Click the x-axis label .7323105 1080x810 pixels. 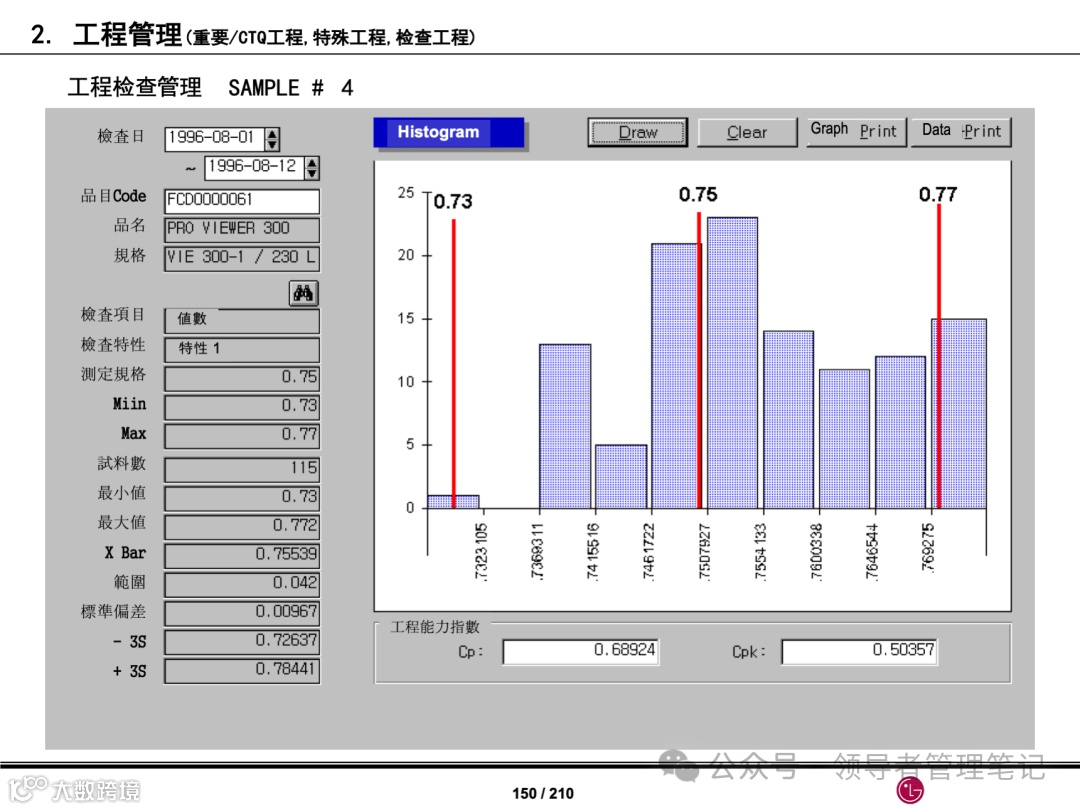[x=481, y=552]
